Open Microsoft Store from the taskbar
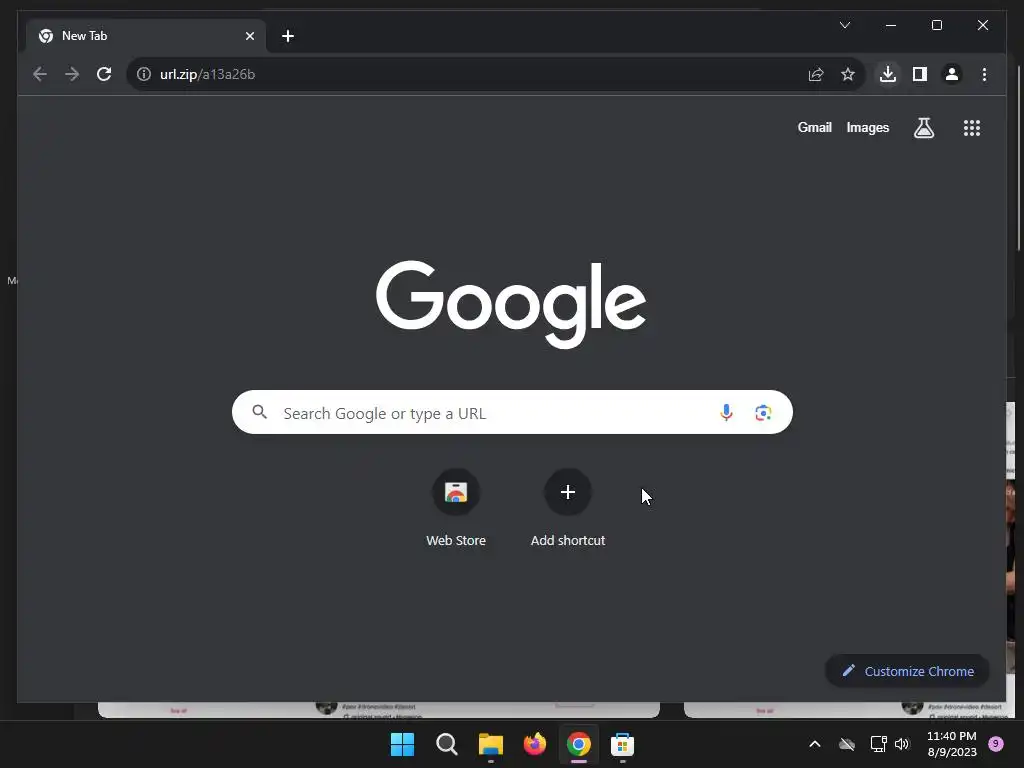Screen dimensions: 1024x768 click(622, 744)
